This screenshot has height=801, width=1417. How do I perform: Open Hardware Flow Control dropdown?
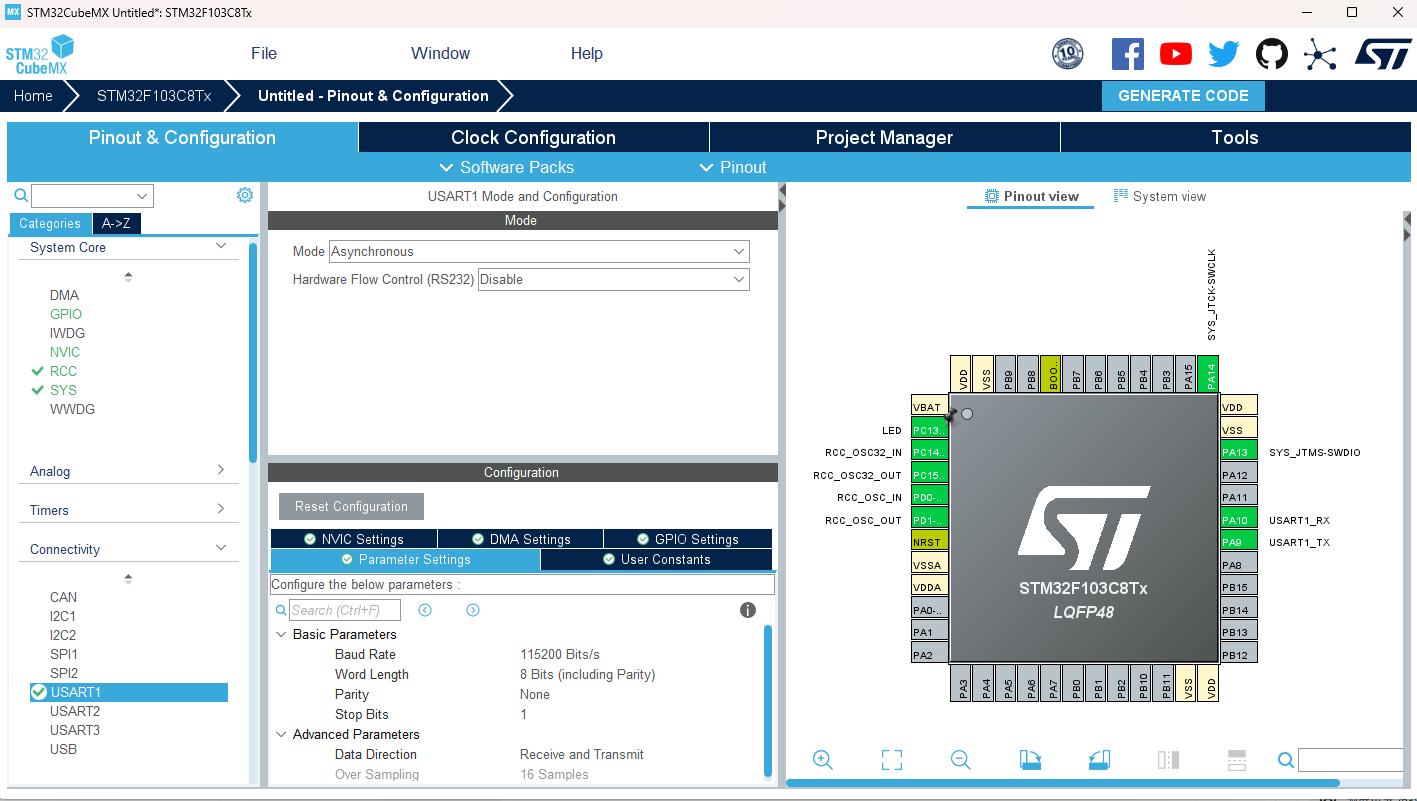tap(614, 279)
